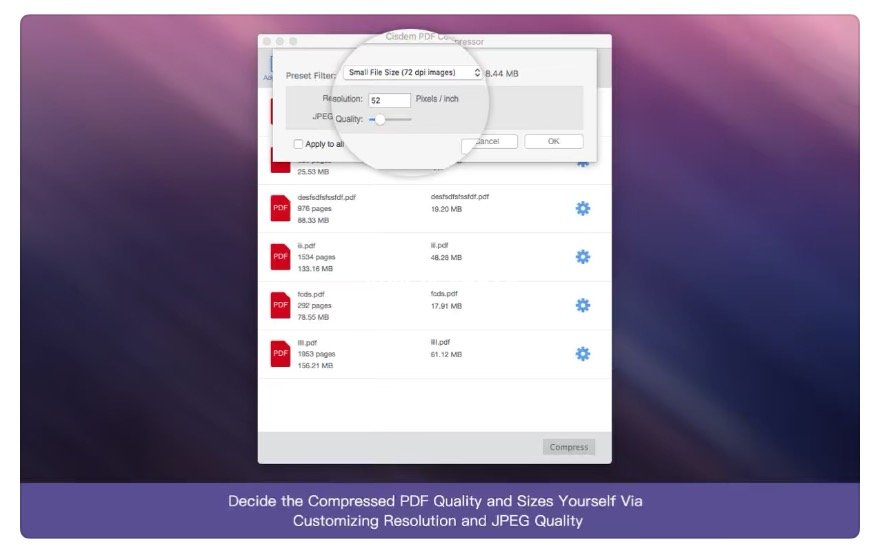
Task: Open the Preset Filter dropdown
Action: pyautogui.click(x=413, y=73)
